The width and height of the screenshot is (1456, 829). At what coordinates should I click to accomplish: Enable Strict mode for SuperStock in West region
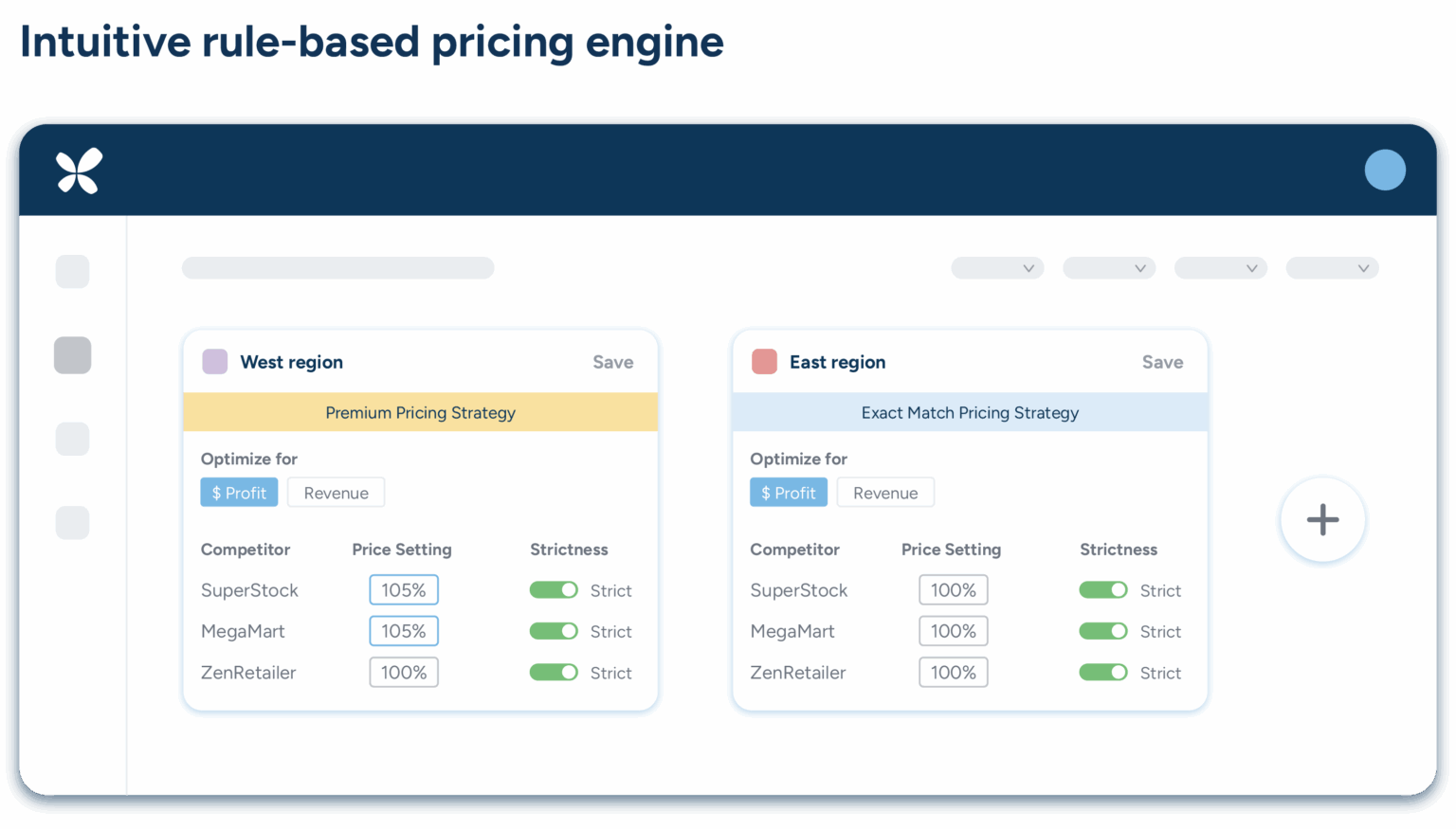(554, 589)
